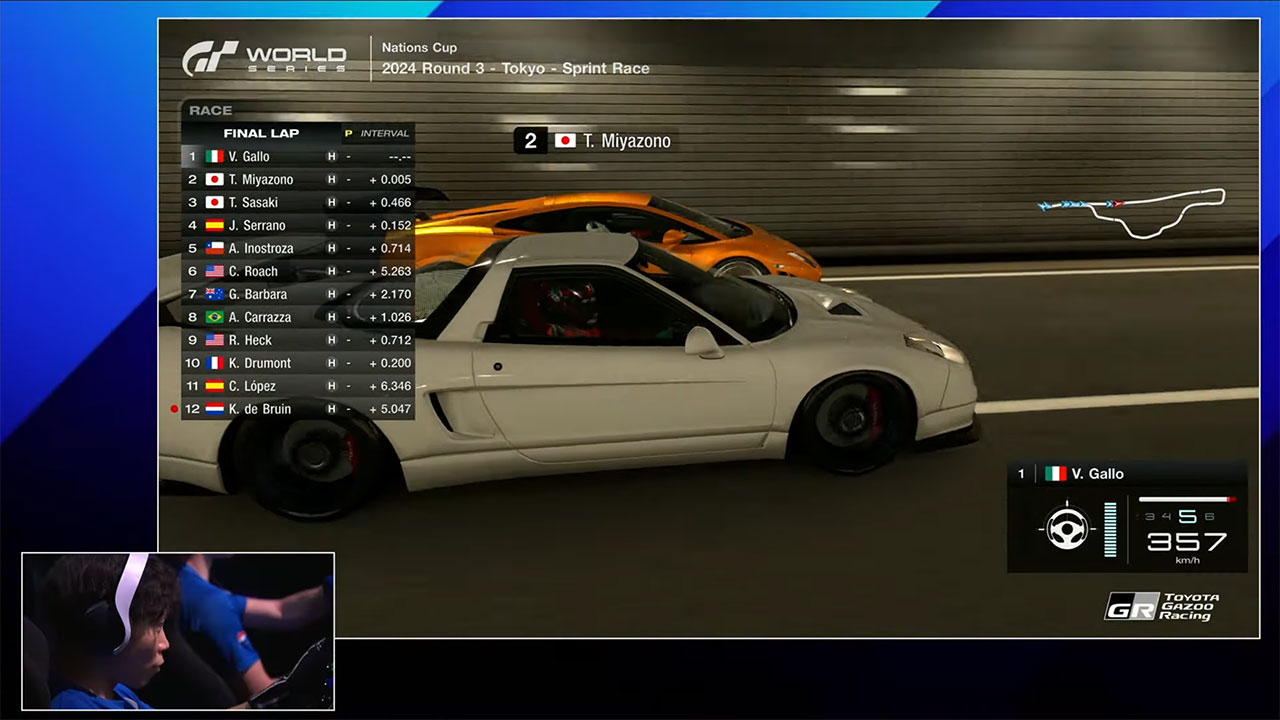Click A. Carrazza in the standings list
This screenshot has height=720, width=1280.
pos(260,318)
